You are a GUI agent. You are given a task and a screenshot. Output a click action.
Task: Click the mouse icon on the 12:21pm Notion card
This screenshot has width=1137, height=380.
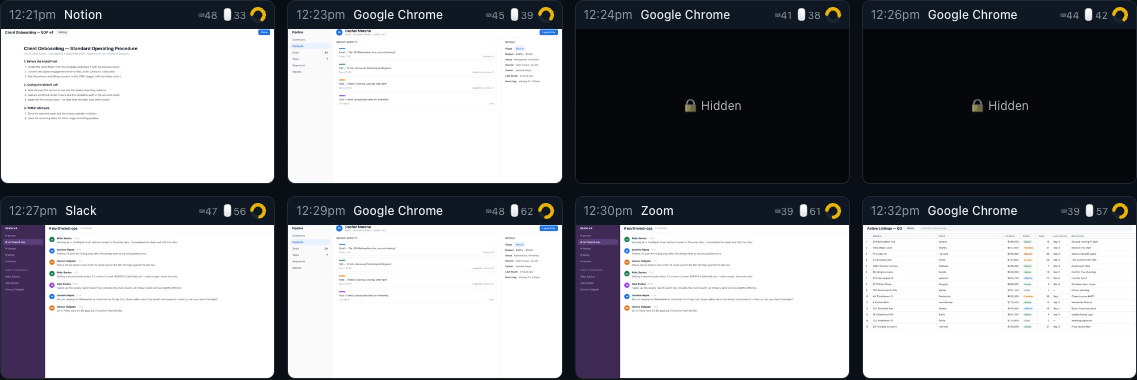click(228, 15)
